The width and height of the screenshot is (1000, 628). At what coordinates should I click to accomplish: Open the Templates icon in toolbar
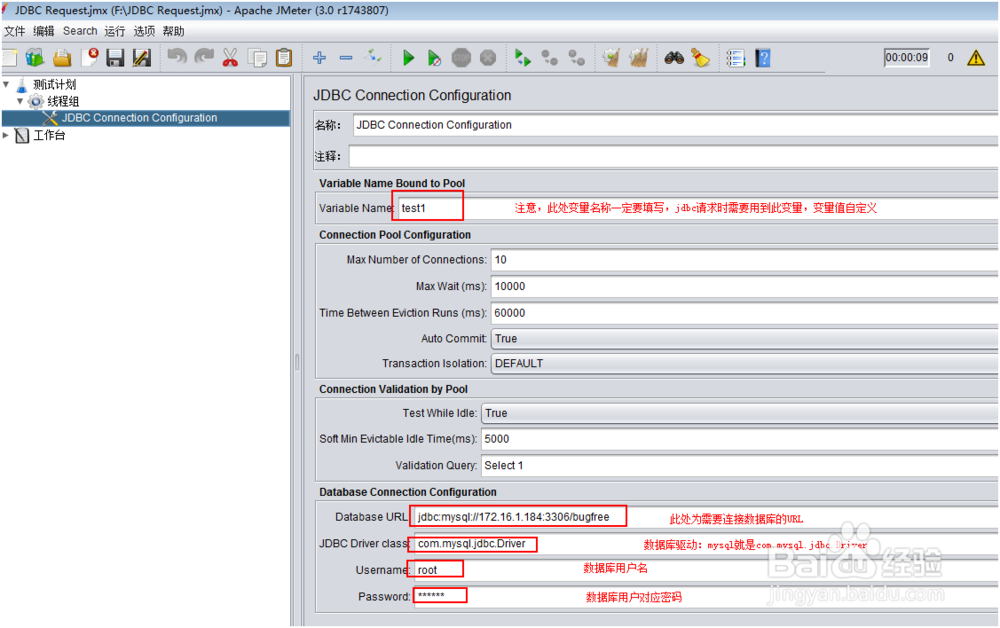click(x=34, y=58)
